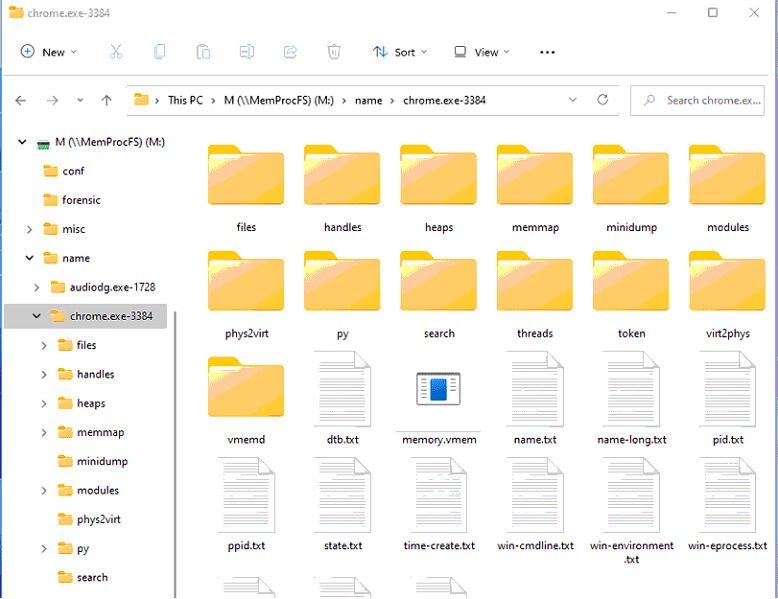Click the Cut scissors icon in toolbar
Image resolution: width=778 pixels, height=599 pixels.
116,52
